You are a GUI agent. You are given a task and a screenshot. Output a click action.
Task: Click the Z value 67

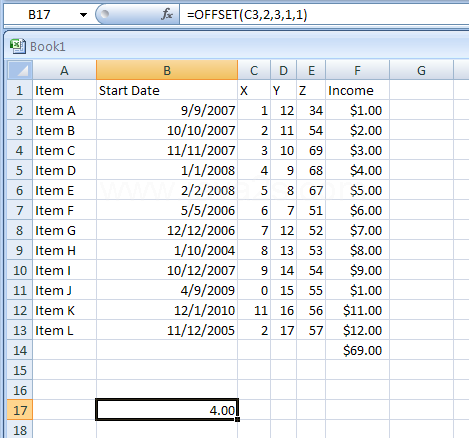311,190
